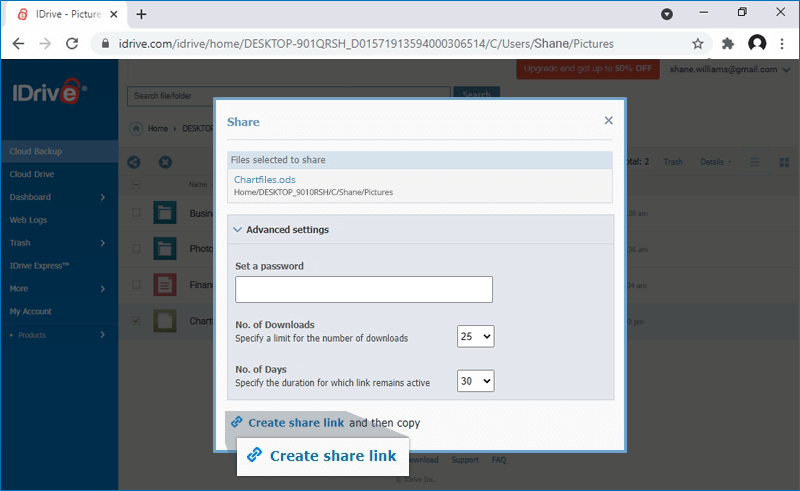The width and height of the screenshot is (800, 491).
Task: Click the link icon beside Create share link
Action: click(237, 422)
